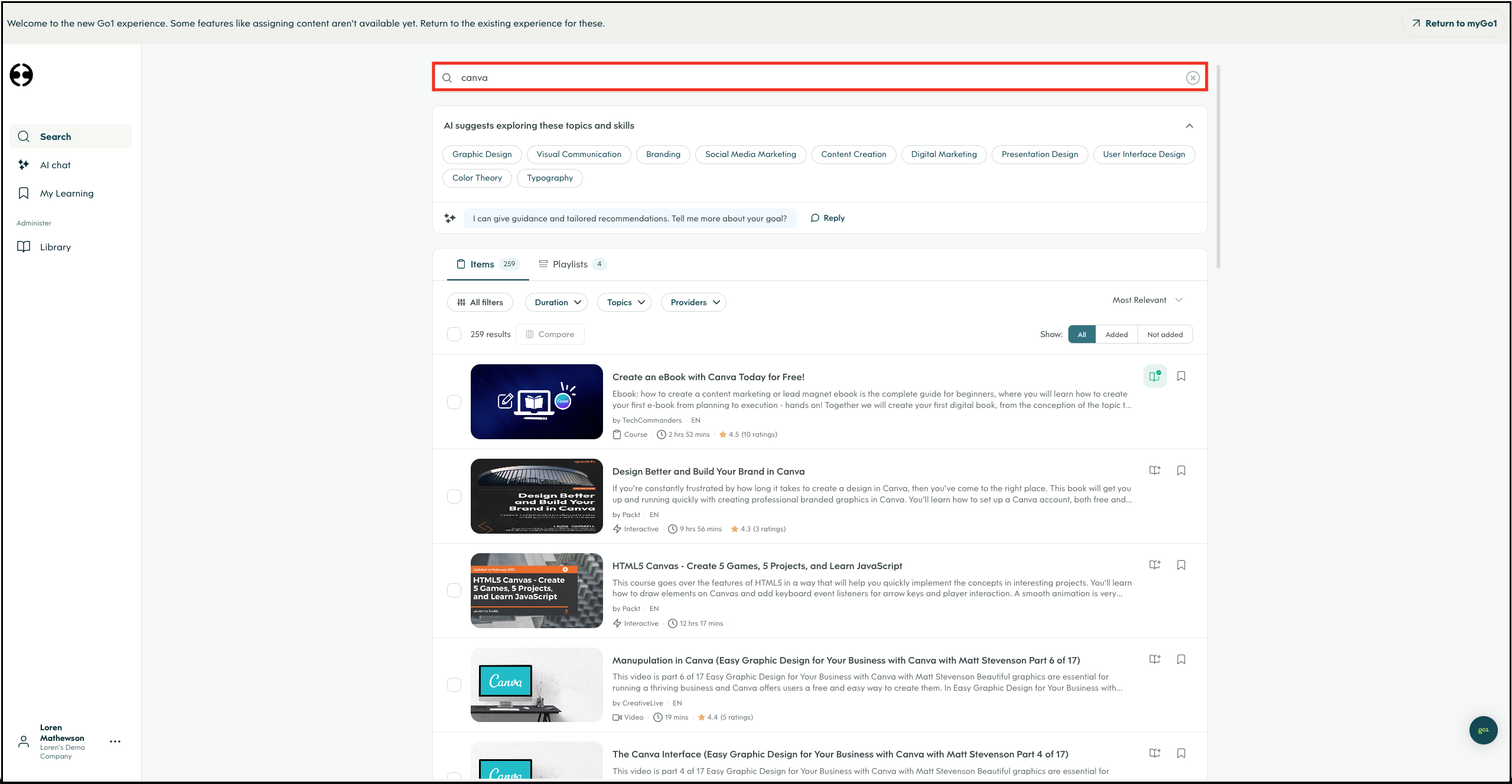Click the Go1 logo in sidebar

point(21,75)
